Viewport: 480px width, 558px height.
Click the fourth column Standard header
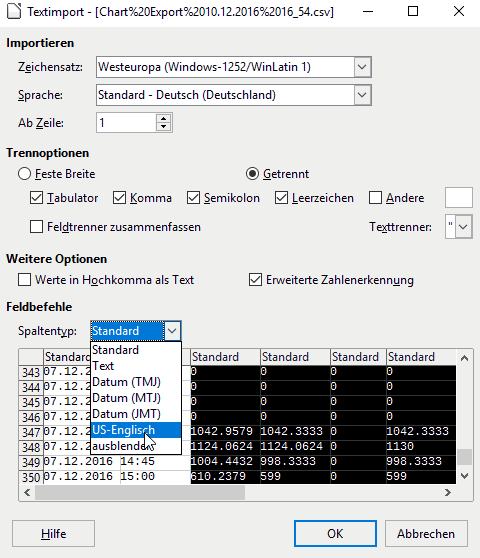coord(295,357)
